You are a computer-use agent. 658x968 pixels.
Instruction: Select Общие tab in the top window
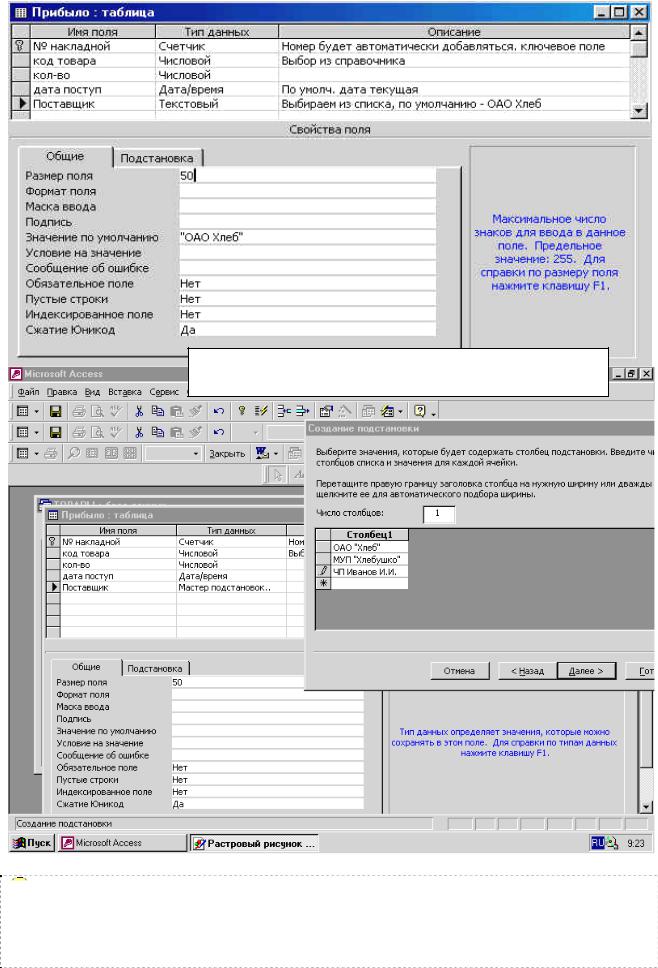tap(65, 156)
